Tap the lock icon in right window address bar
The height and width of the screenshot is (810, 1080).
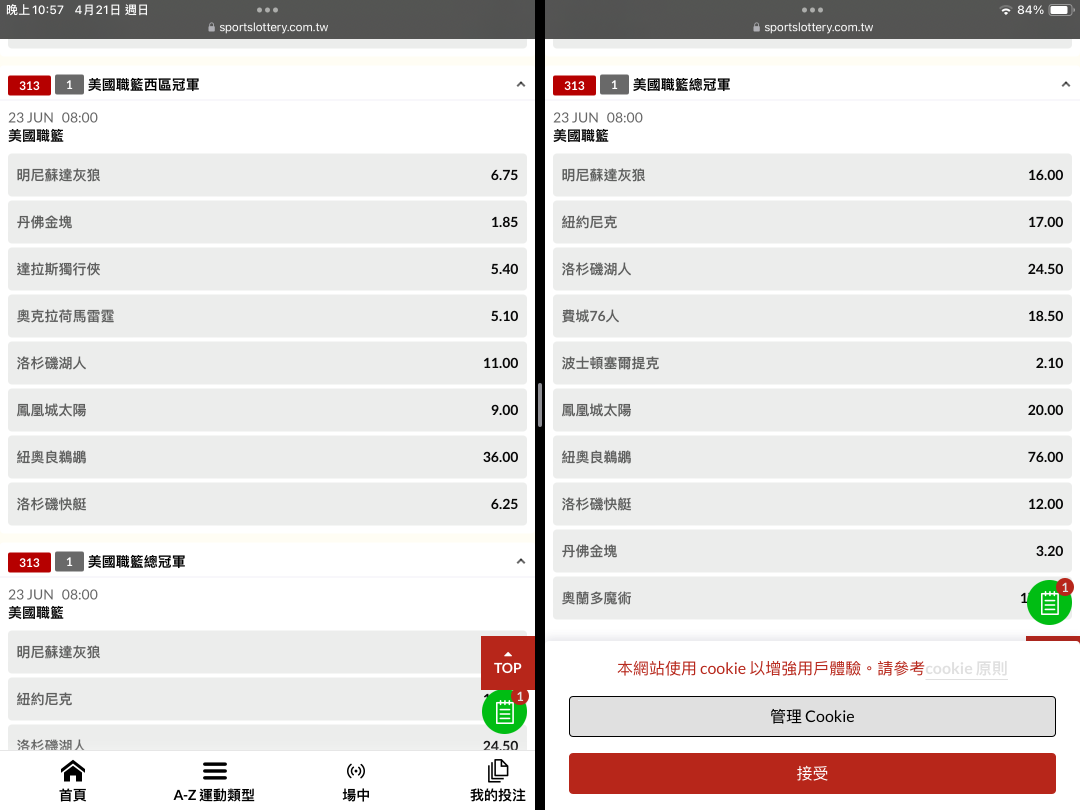click(756, 28)
